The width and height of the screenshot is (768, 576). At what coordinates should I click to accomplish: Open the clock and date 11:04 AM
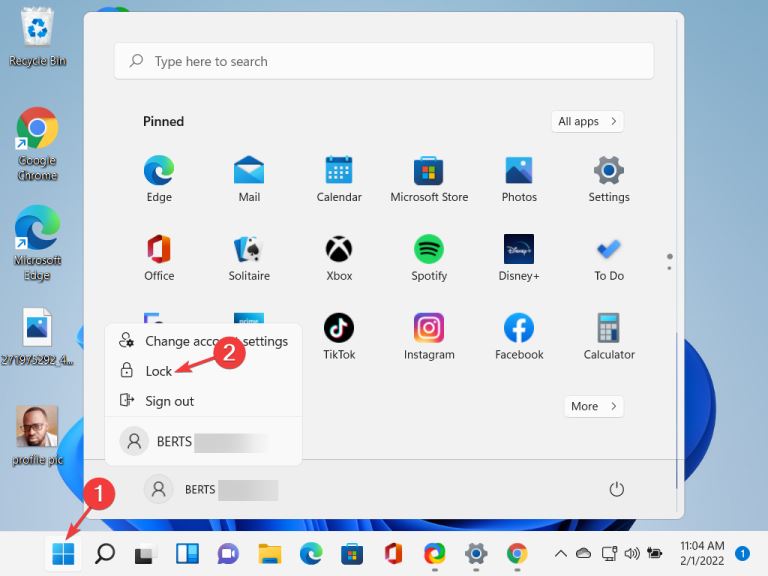702,553
